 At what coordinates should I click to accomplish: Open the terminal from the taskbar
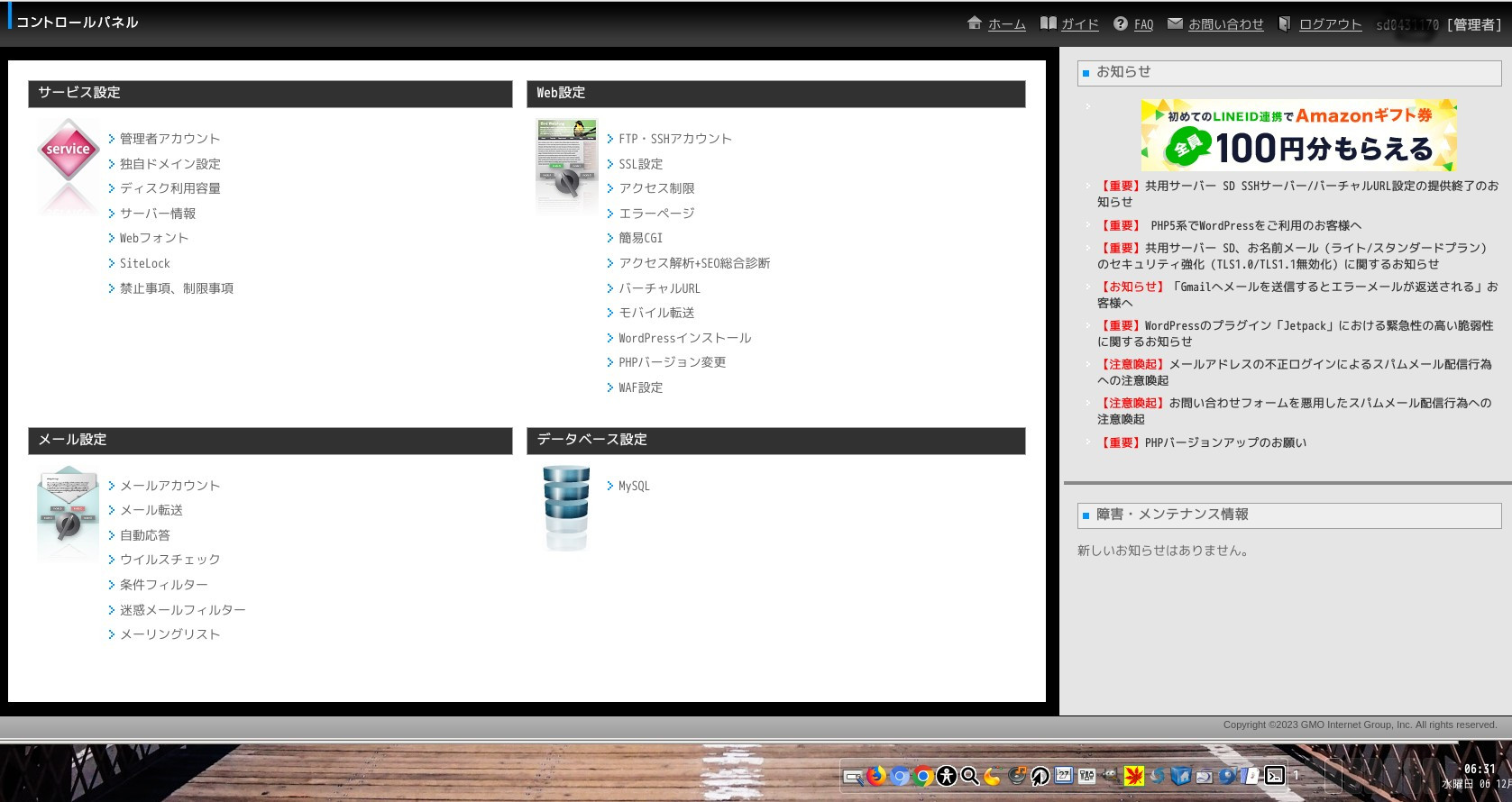click(1274, 775)
